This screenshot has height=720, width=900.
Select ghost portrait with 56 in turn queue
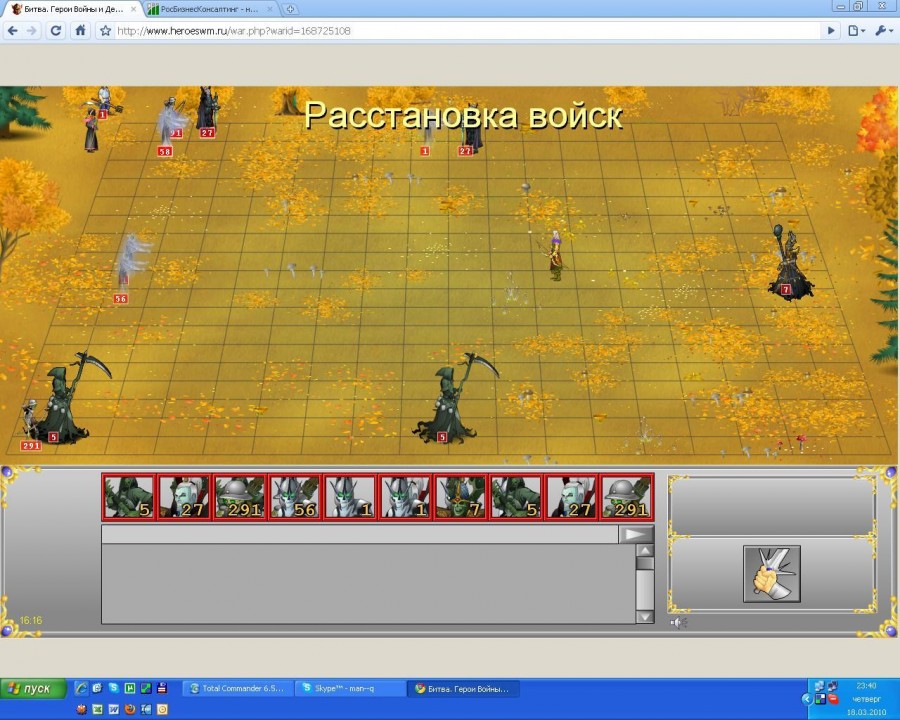point(294,497)
